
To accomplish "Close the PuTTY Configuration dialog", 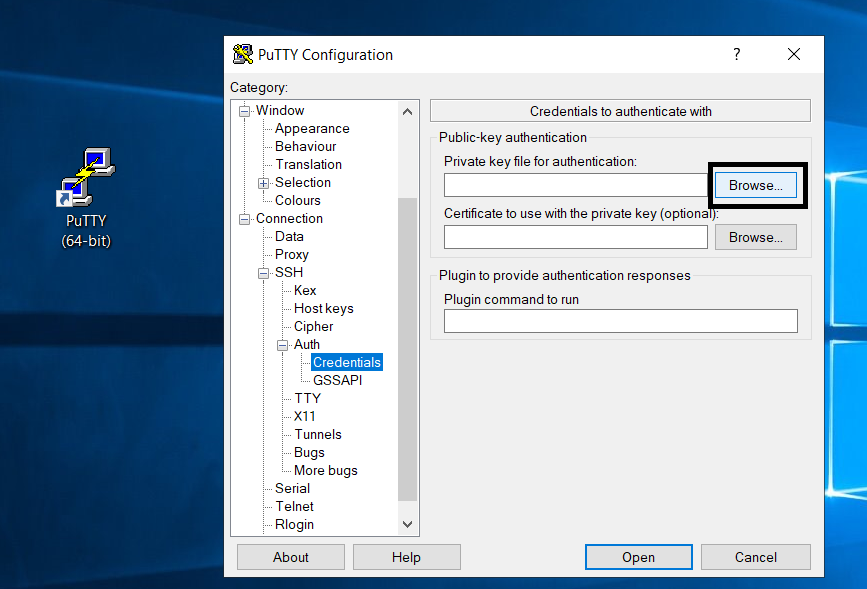I will click(x=794, y=54).
